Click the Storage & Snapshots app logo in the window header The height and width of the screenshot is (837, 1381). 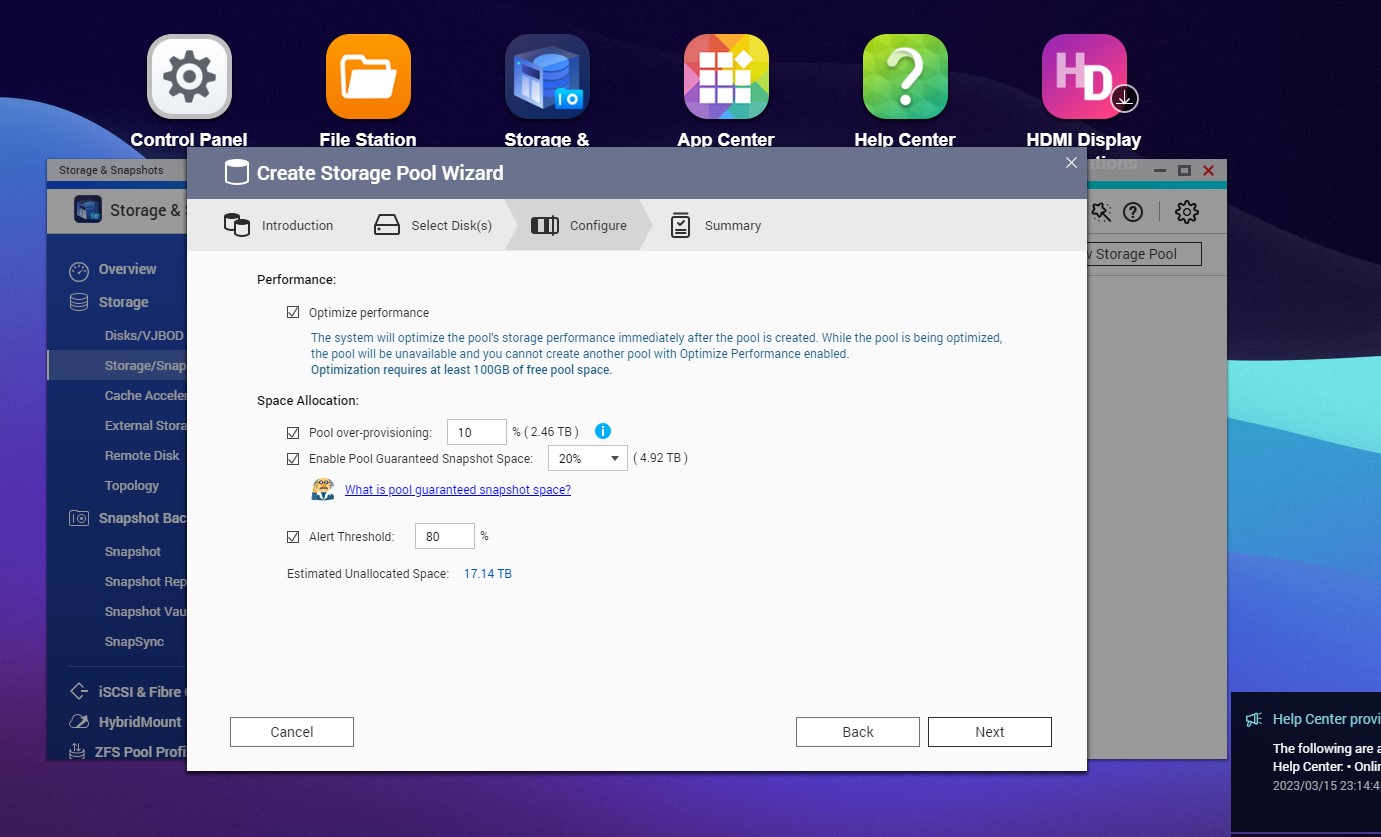(88, 210)
